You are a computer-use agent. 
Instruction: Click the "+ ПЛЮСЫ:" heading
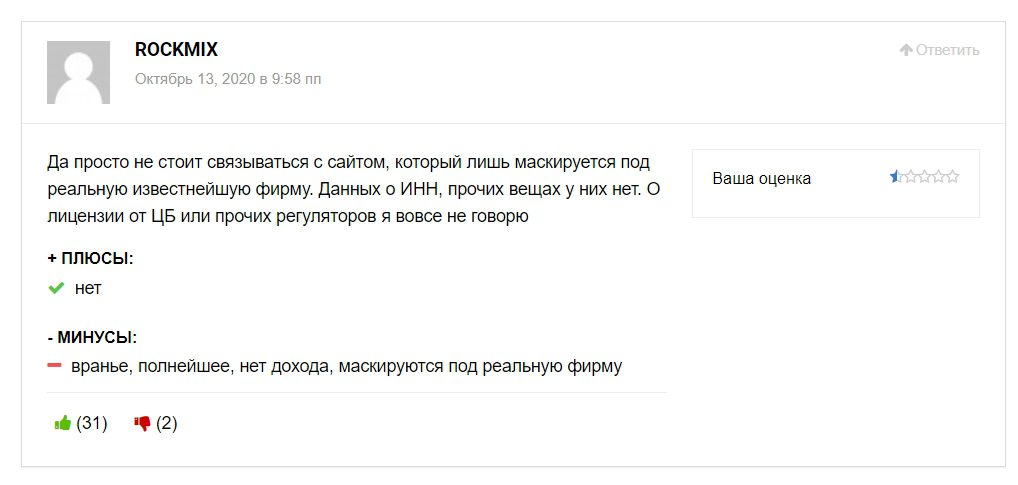coord(90,258)
